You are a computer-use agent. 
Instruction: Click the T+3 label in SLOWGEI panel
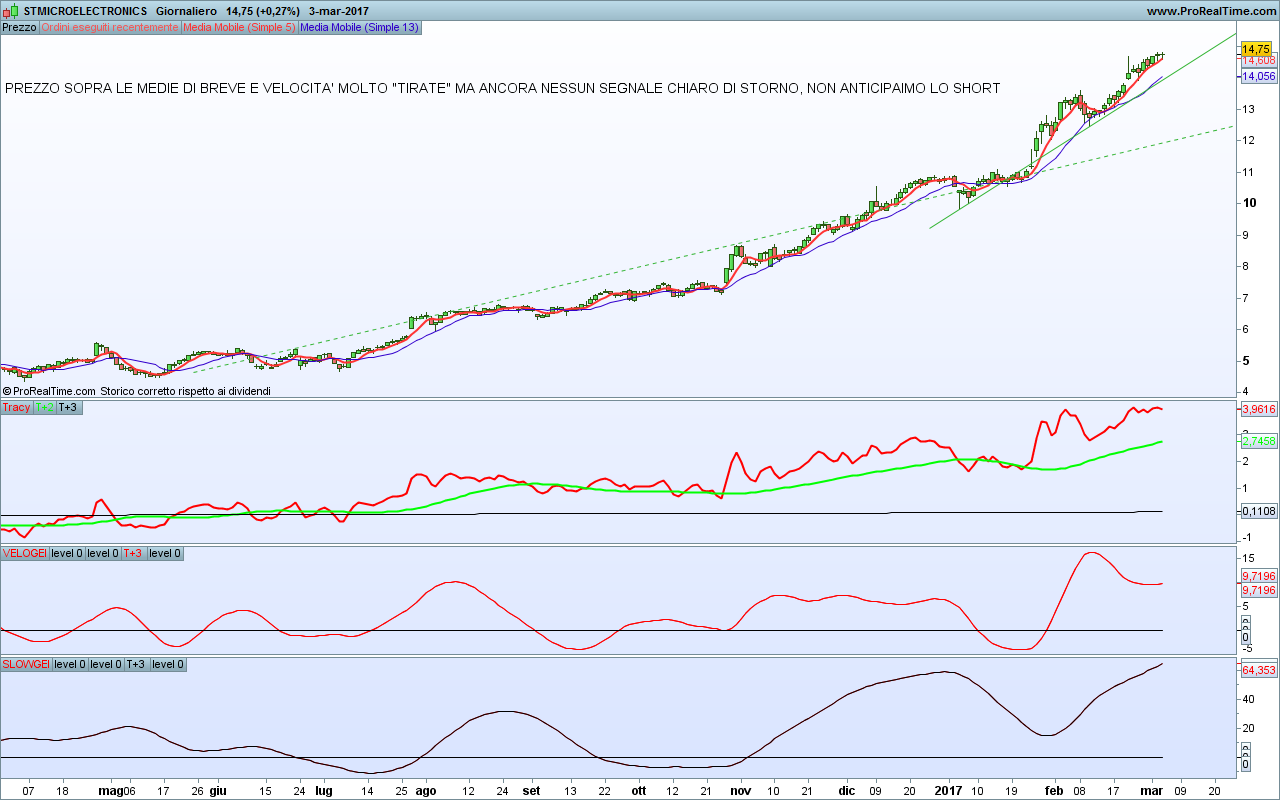136,664
